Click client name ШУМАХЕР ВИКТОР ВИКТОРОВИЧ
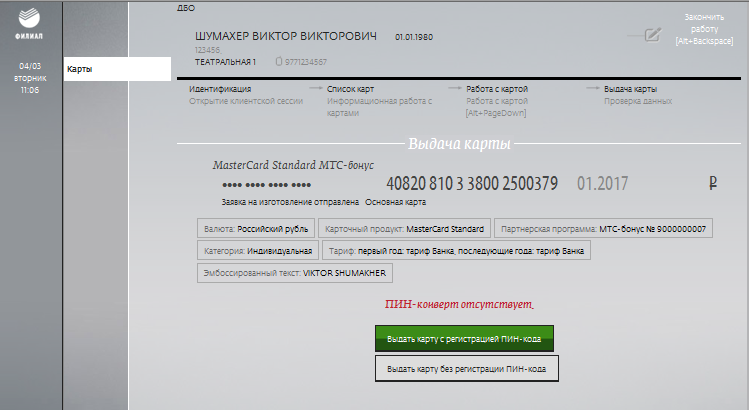This screenshot has height=410, width=749. (286, 36)
